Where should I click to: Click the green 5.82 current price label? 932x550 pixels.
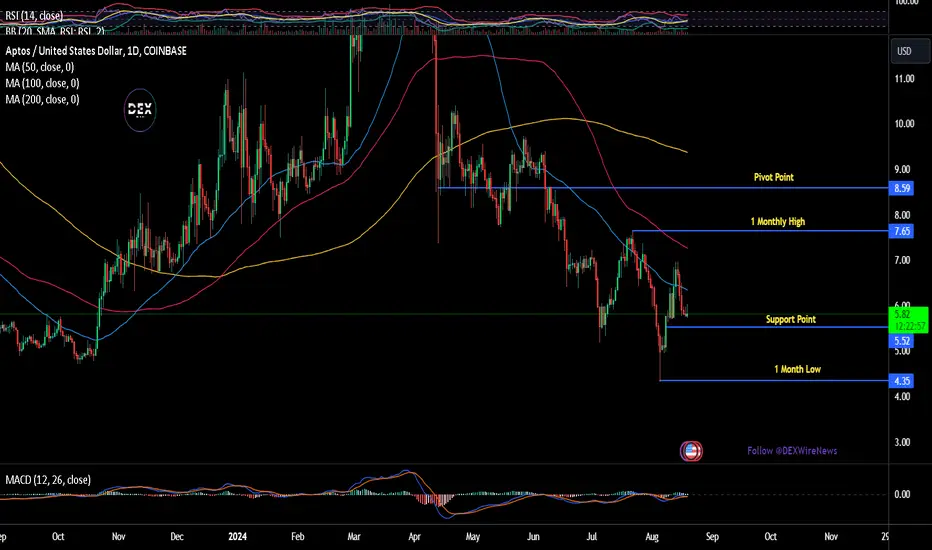pos(908,320)
